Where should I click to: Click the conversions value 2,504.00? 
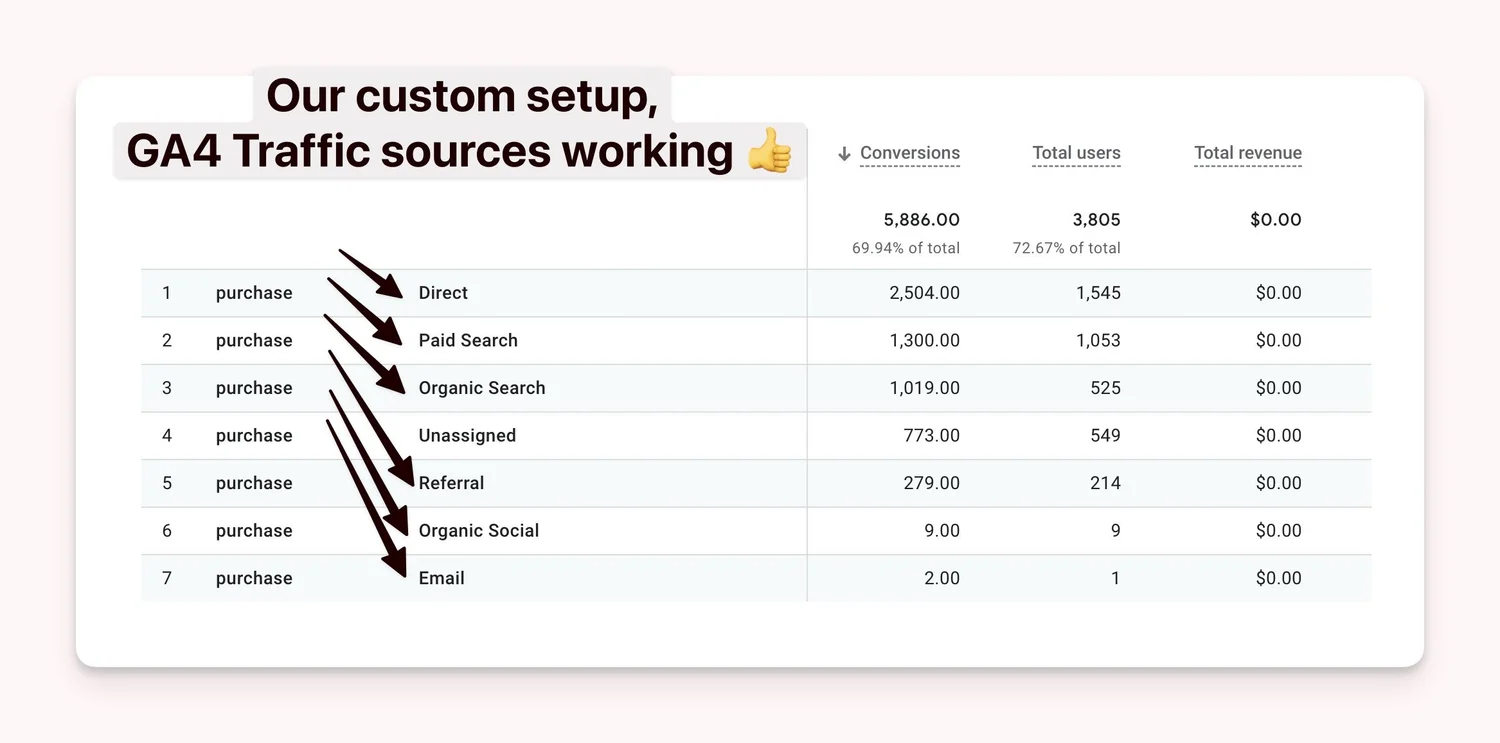[x=924, y=293]
